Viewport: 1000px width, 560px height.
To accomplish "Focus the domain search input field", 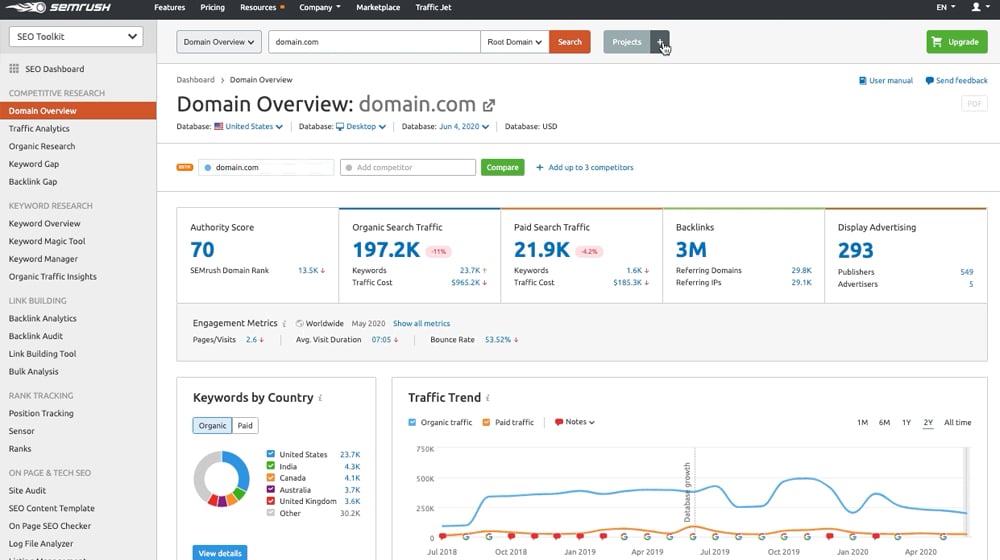I will (374, 42).
